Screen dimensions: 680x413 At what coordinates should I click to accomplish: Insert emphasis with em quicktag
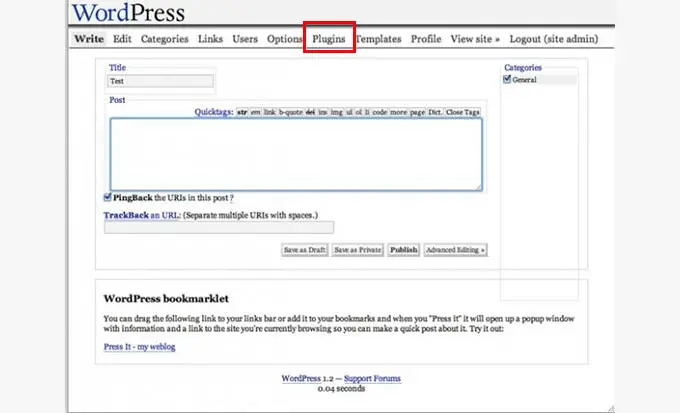pos(255,112)
